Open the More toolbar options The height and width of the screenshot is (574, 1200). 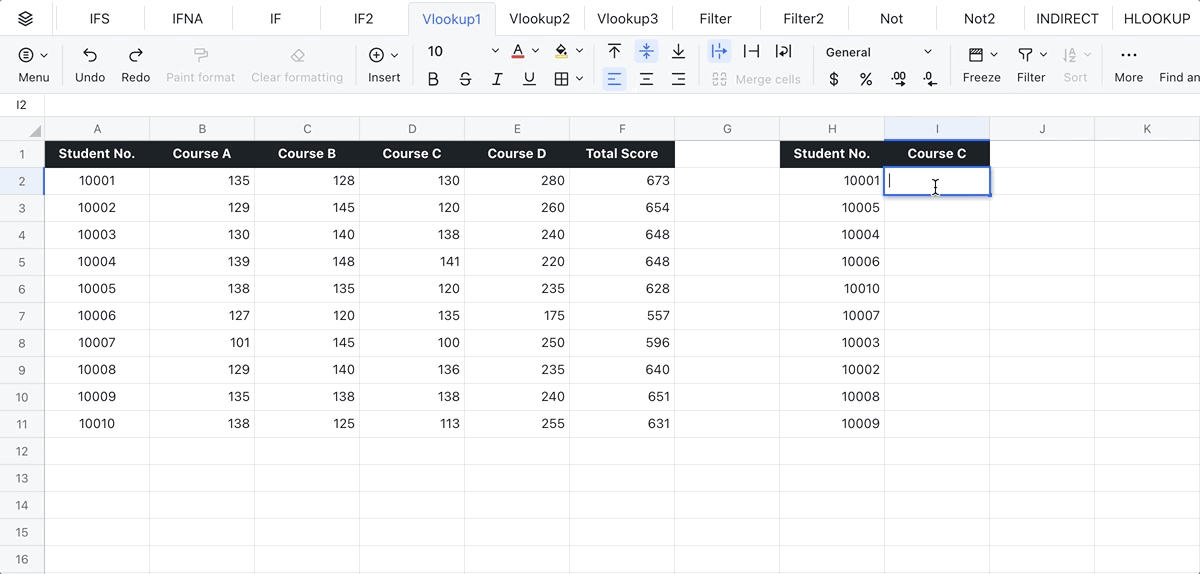(1128, 64)
